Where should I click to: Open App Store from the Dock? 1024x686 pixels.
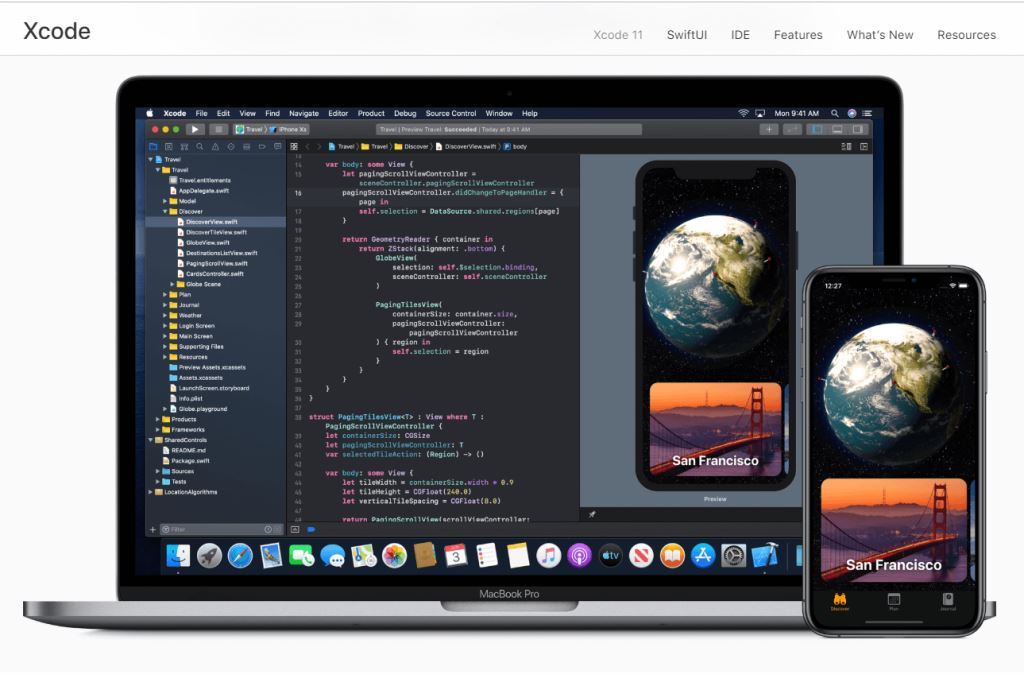tap(703, 556)
